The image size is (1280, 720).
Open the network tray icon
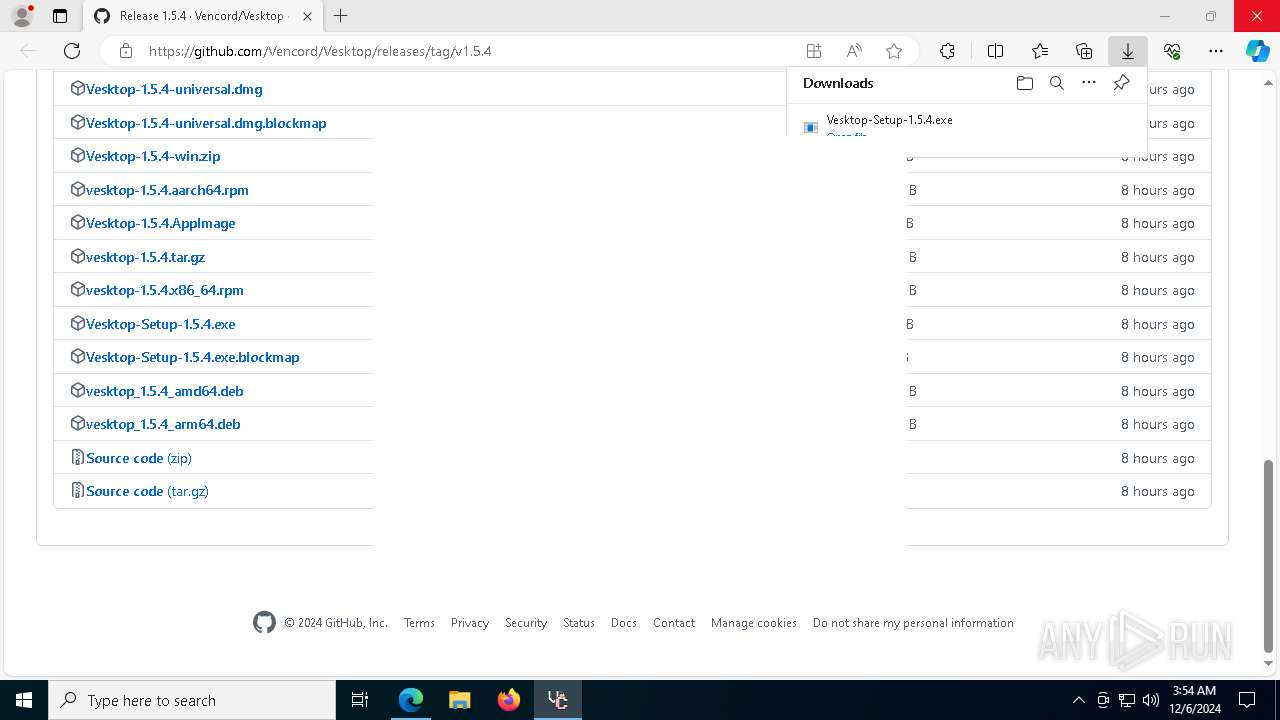[1127, 700]
